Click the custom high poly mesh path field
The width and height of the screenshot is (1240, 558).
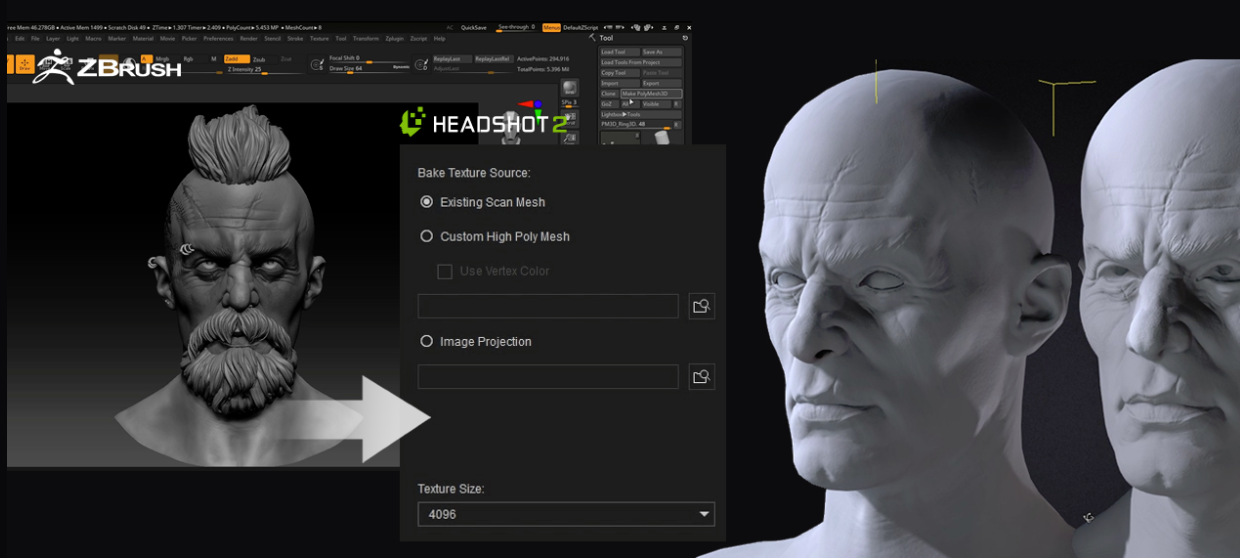pyautogui.click(x=548, y=306)
